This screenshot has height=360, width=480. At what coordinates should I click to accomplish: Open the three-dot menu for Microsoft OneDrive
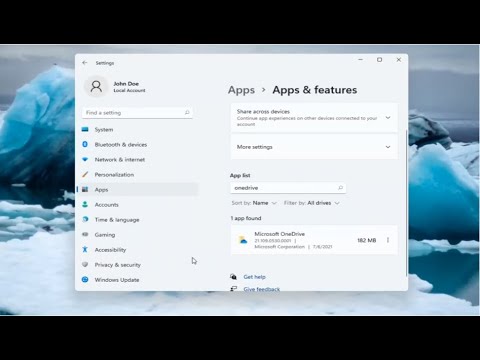pos(388,240)
